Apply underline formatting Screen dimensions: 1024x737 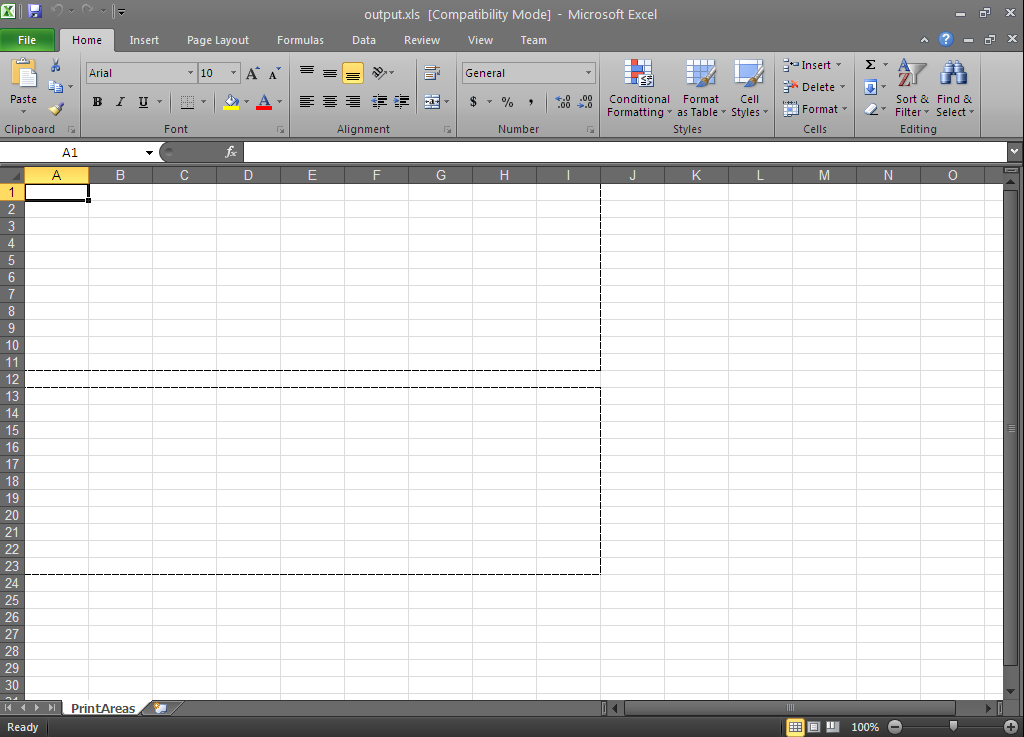coord(142,102)
